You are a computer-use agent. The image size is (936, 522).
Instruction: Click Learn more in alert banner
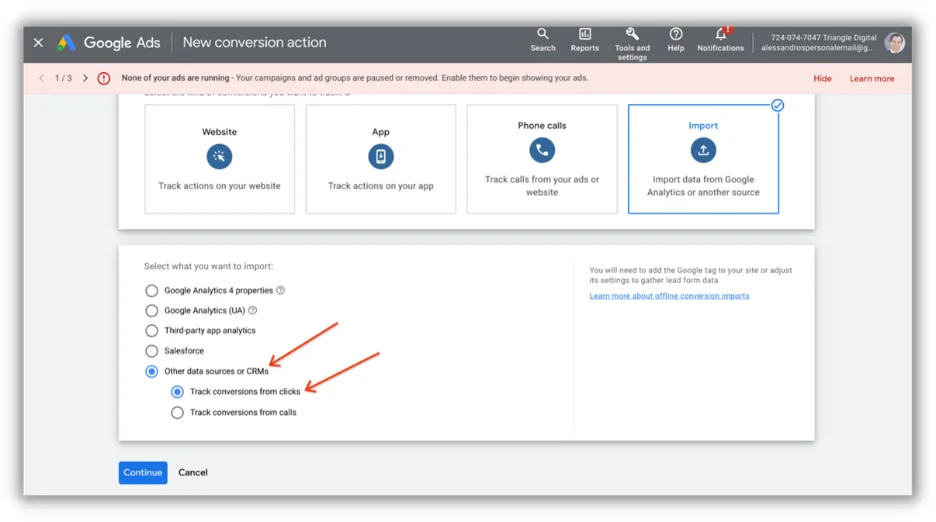pyautogui.click(x=872, y=78)
